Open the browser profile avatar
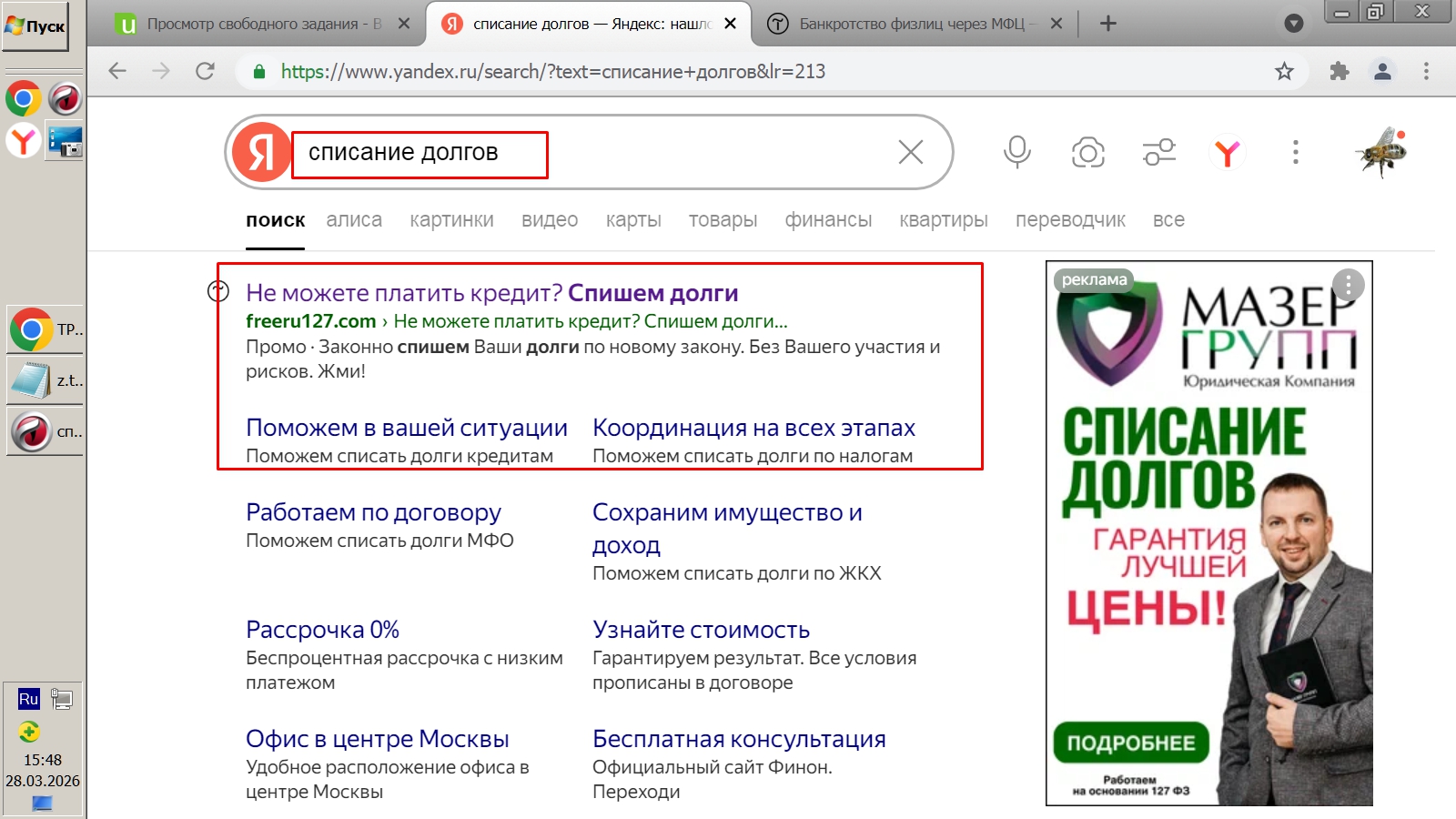 pyautogui.click(x=1382, y=71)
